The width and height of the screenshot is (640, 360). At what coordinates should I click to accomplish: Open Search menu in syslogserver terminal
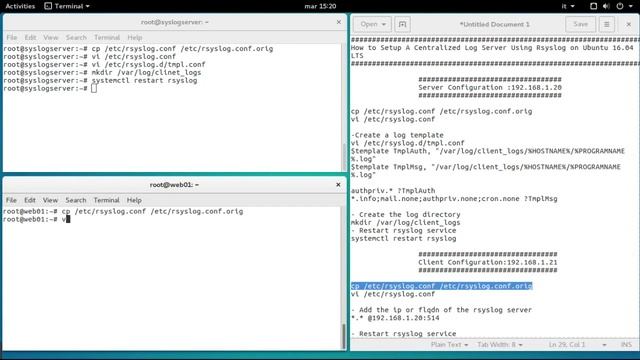tap(76, 38)
